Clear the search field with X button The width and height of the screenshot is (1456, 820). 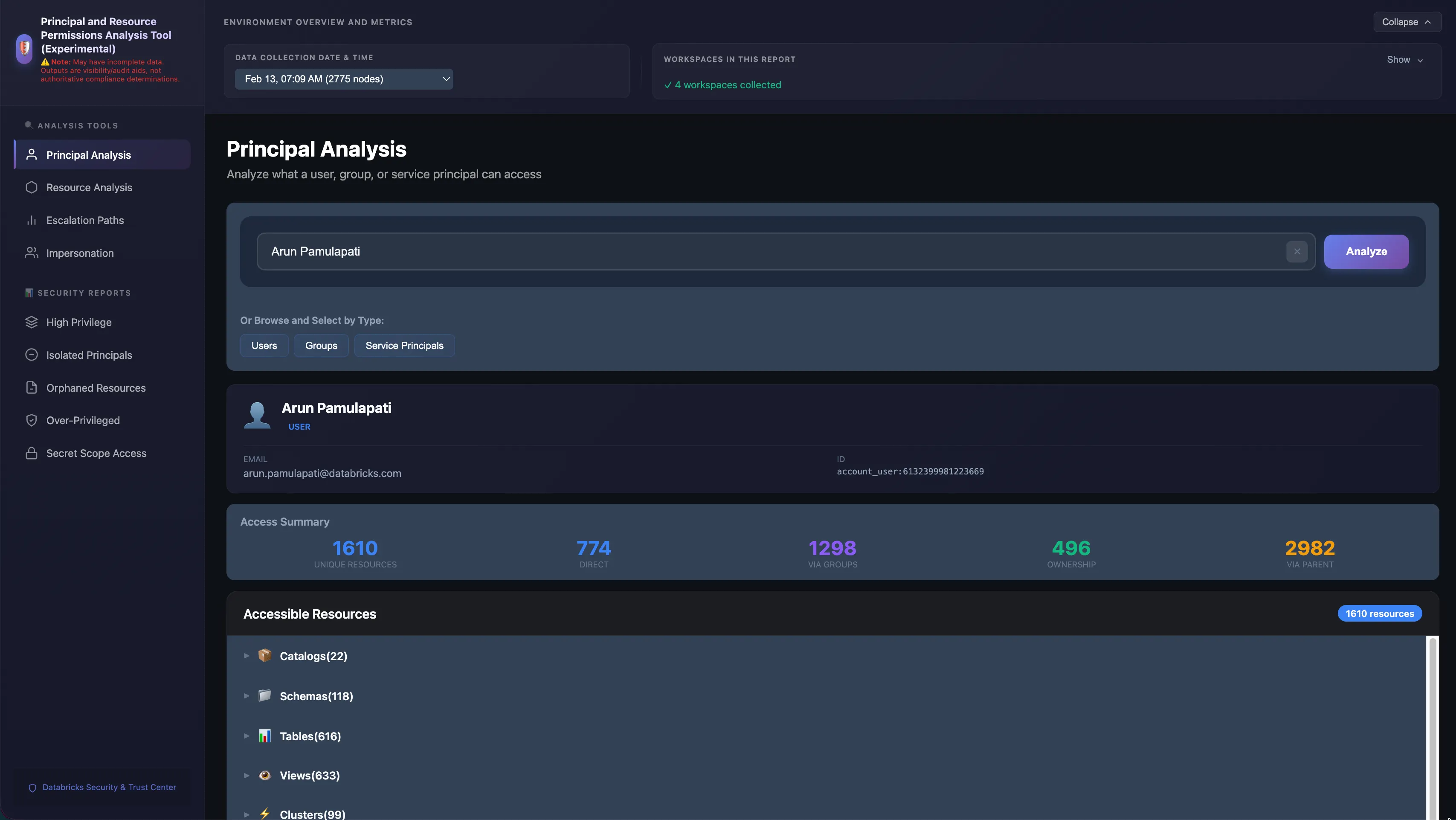tap(1296, 252)
